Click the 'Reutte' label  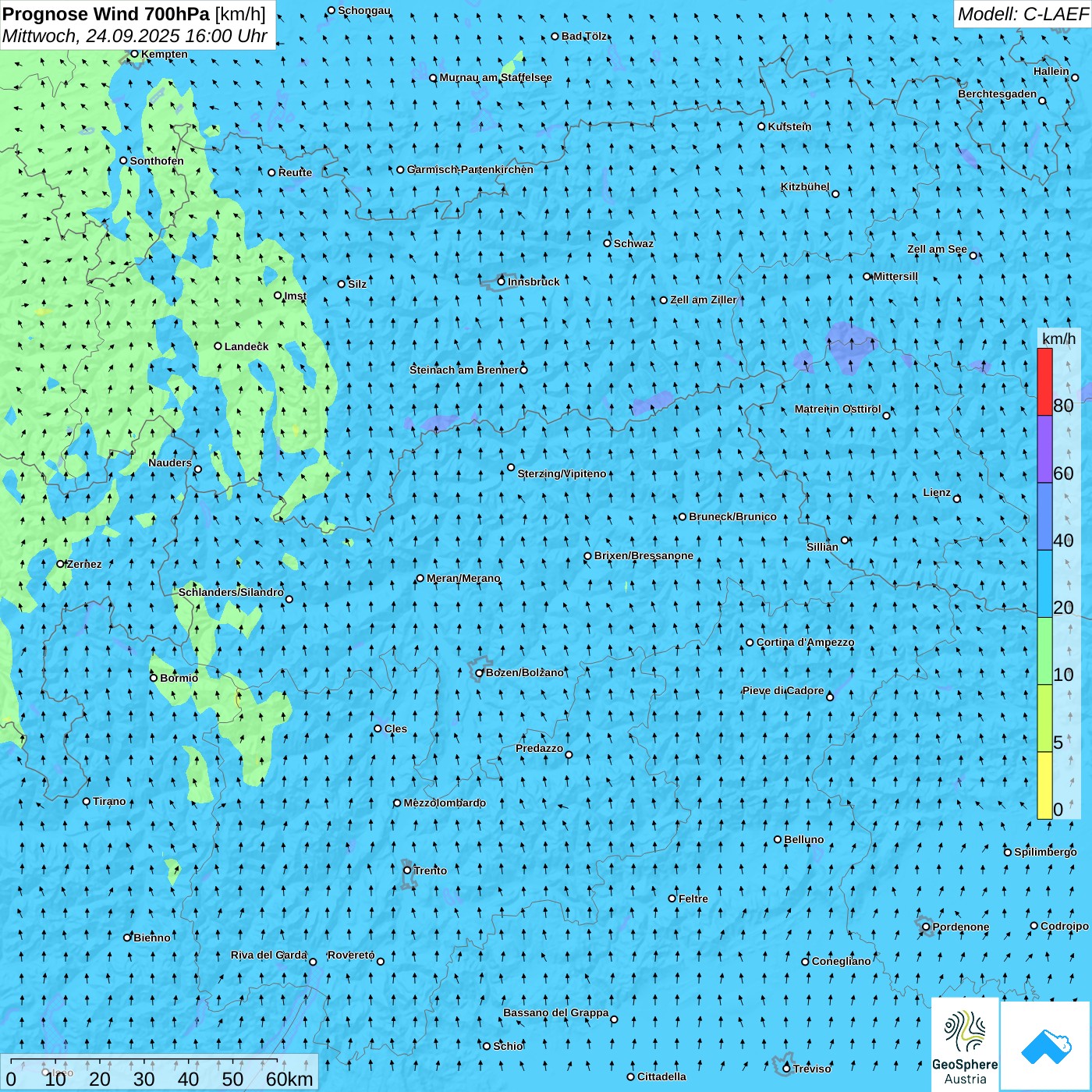(295, 172)
